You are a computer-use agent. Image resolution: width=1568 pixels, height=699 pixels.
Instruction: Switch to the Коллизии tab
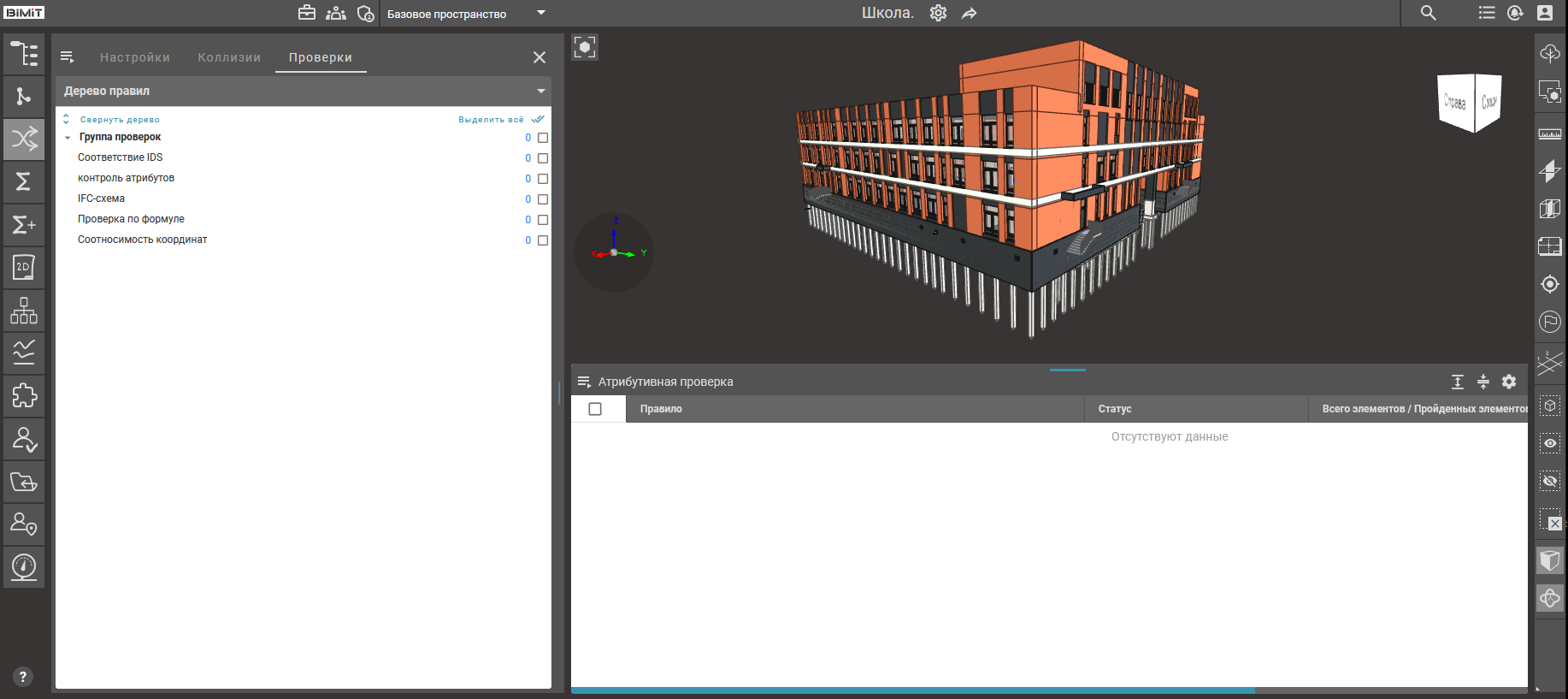pos(229,57)
